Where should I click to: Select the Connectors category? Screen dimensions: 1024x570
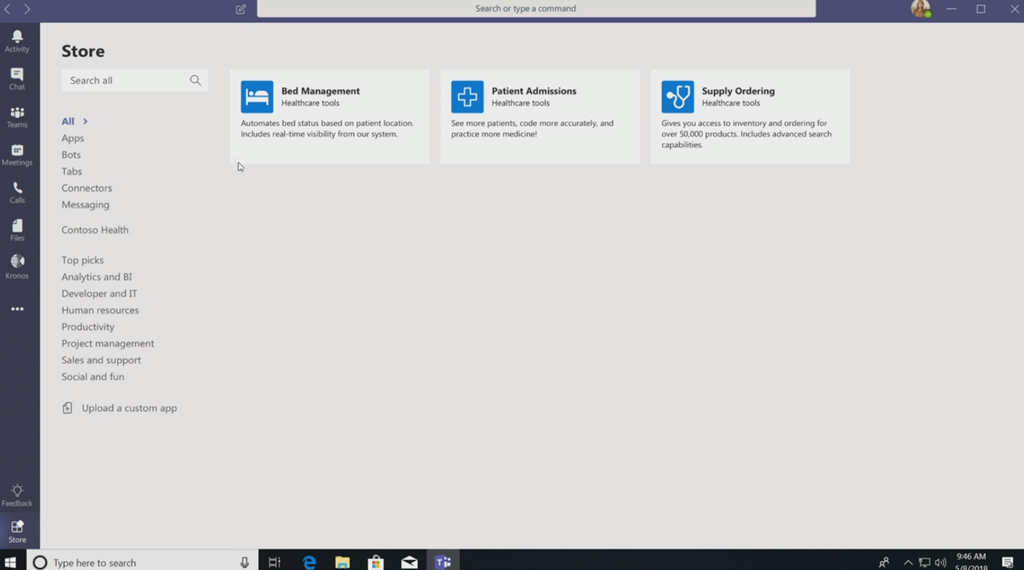click(x=87, y=188)
